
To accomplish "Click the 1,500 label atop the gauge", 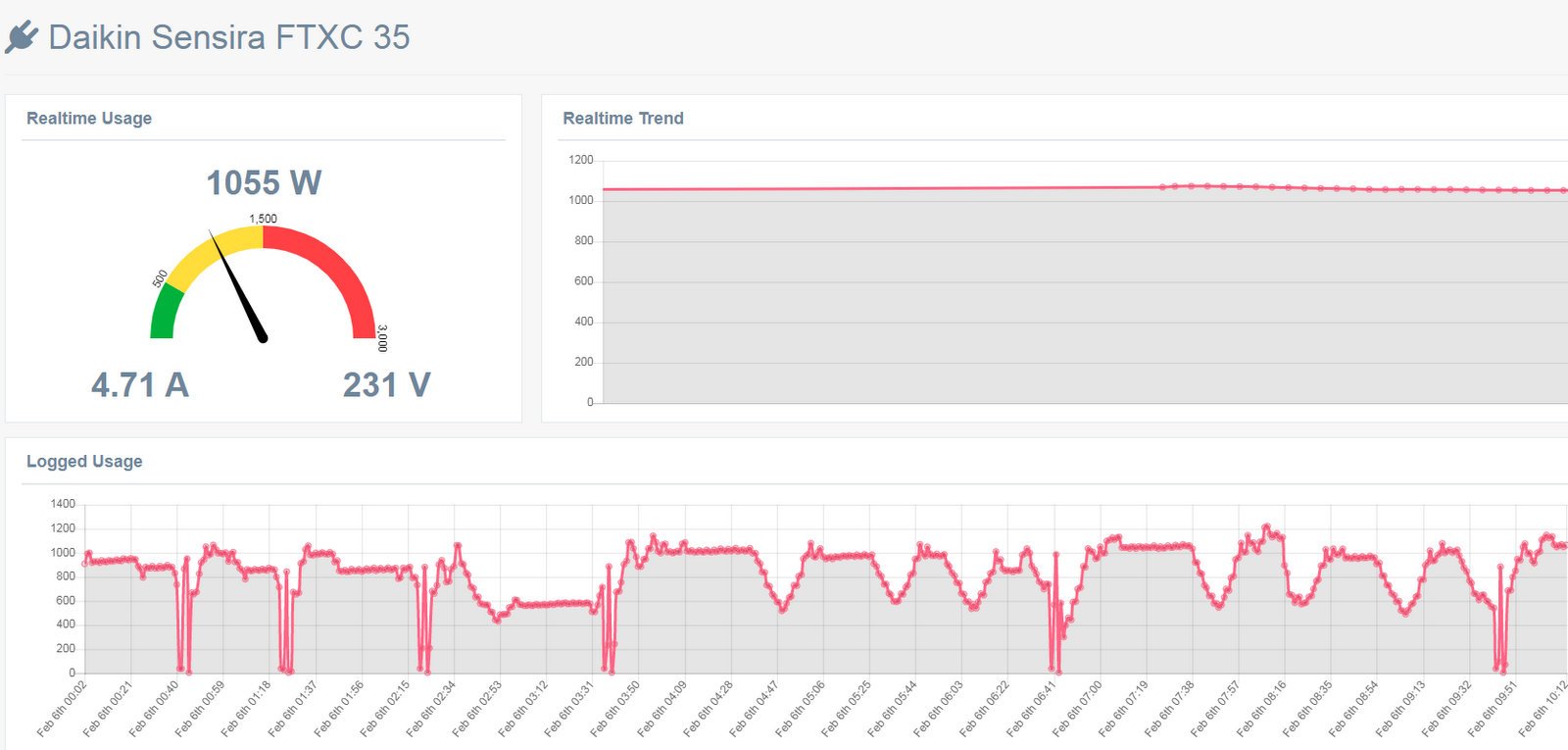I will tap(263, 219).
